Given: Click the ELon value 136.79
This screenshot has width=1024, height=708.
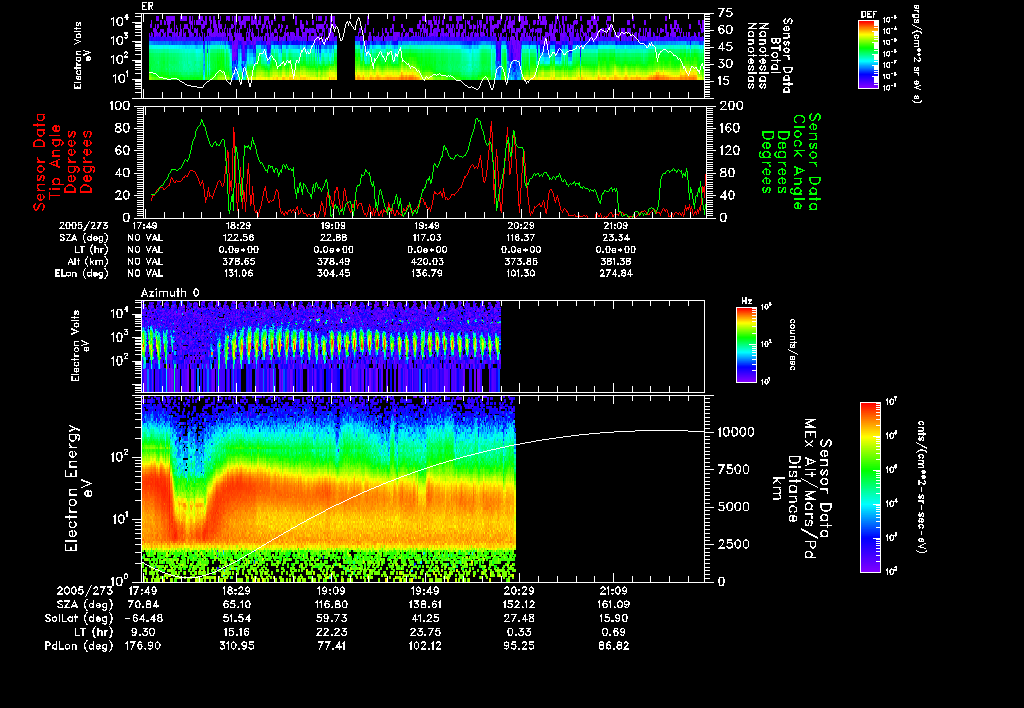Looking at the screenshot, I should click(x=426, y=273).
